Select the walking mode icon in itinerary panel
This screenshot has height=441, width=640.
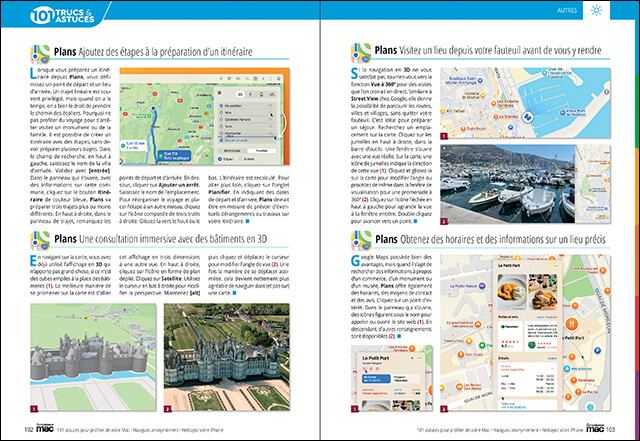coord(250,94)
